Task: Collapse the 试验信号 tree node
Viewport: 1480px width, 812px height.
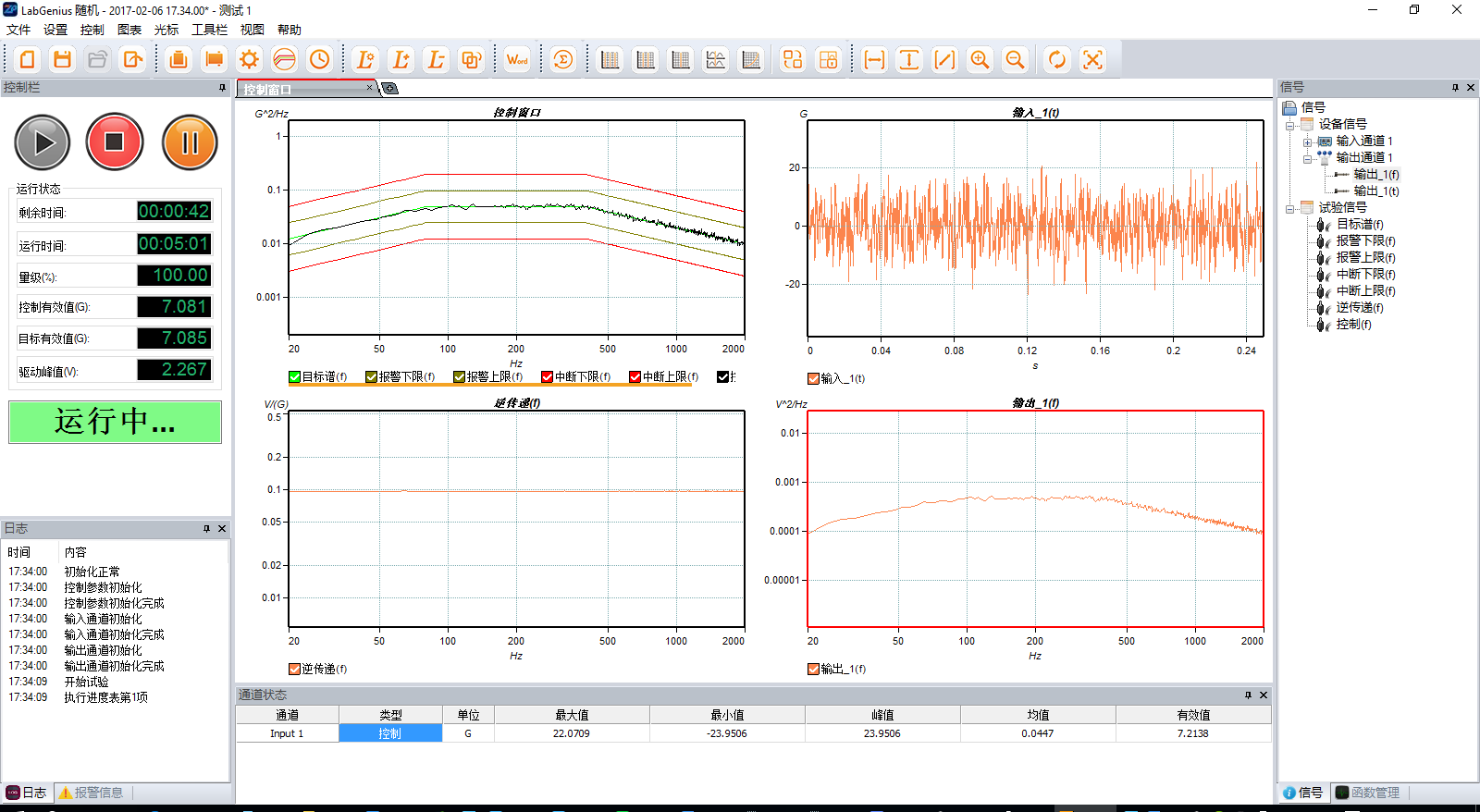Action: [1289, 209]
